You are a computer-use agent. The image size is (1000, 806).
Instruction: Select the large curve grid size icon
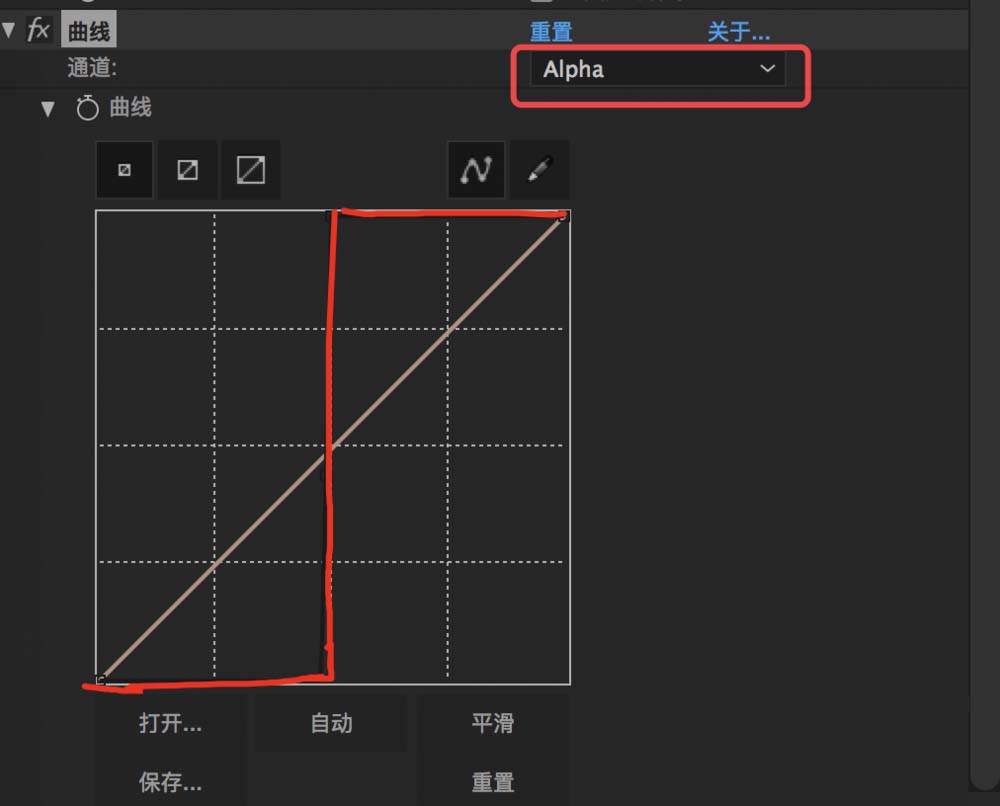251,170
